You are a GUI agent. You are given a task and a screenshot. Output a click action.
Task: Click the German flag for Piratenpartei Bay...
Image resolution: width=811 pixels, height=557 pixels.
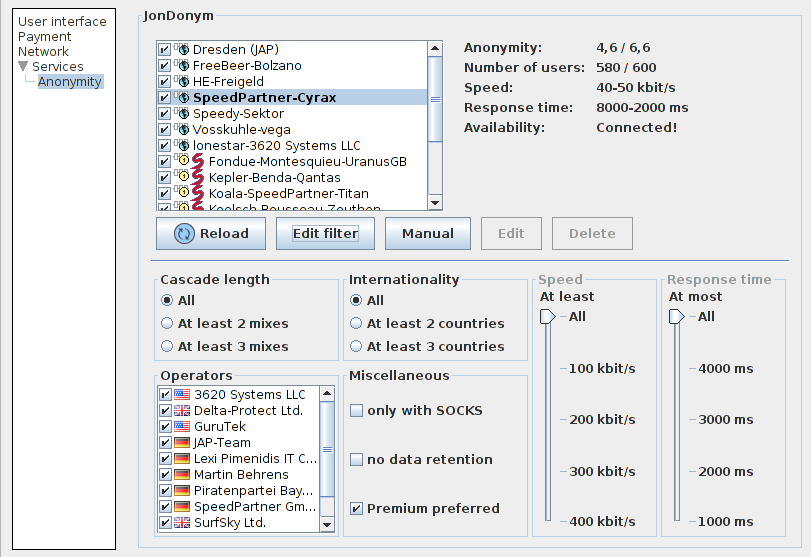point(182,491)
